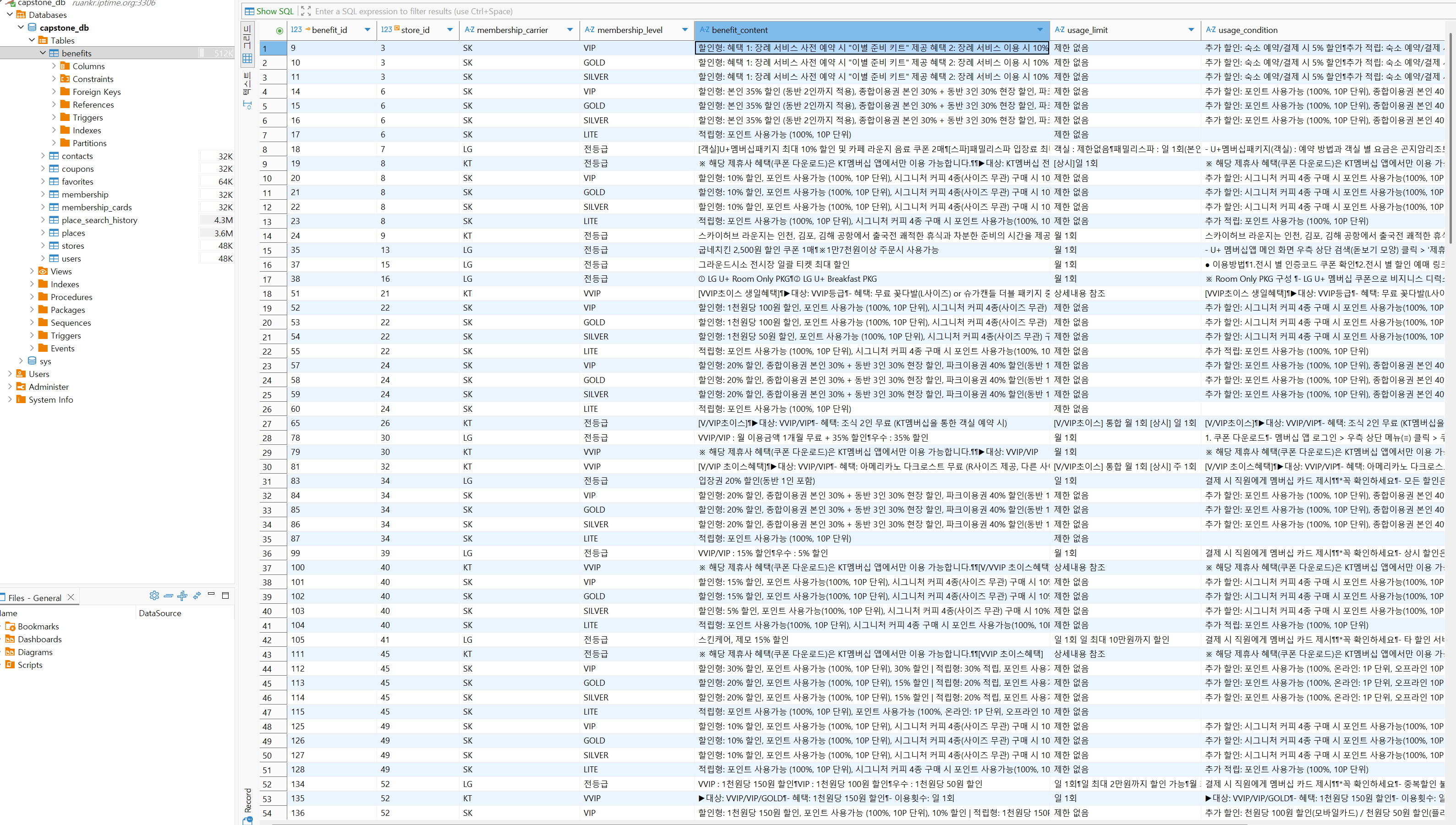
Task: Expand the Columns folder under benefits
Action: click(x=54, y=66)
